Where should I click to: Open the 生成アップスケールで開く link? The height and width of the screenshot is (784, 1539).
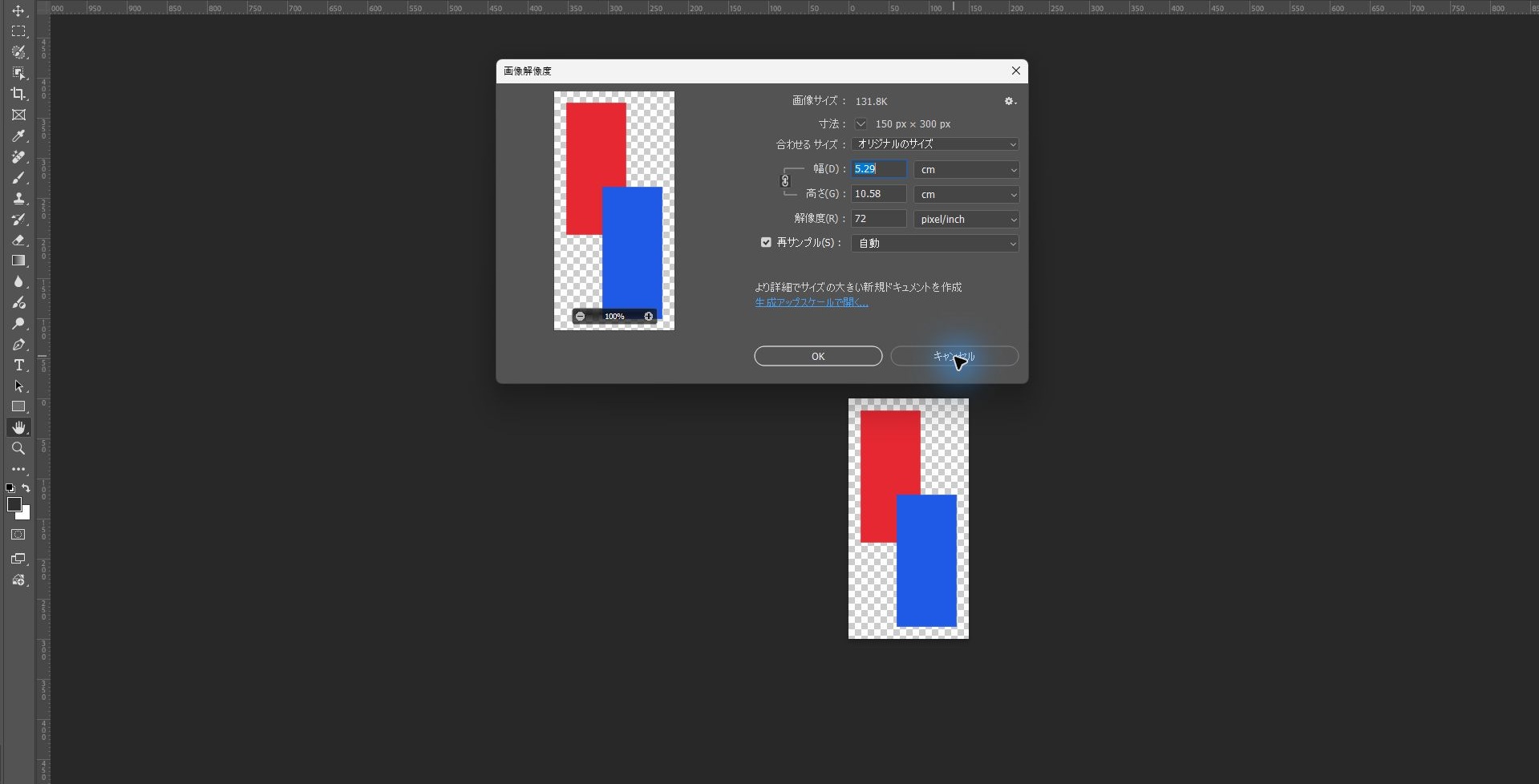click(x=812, y=302)
